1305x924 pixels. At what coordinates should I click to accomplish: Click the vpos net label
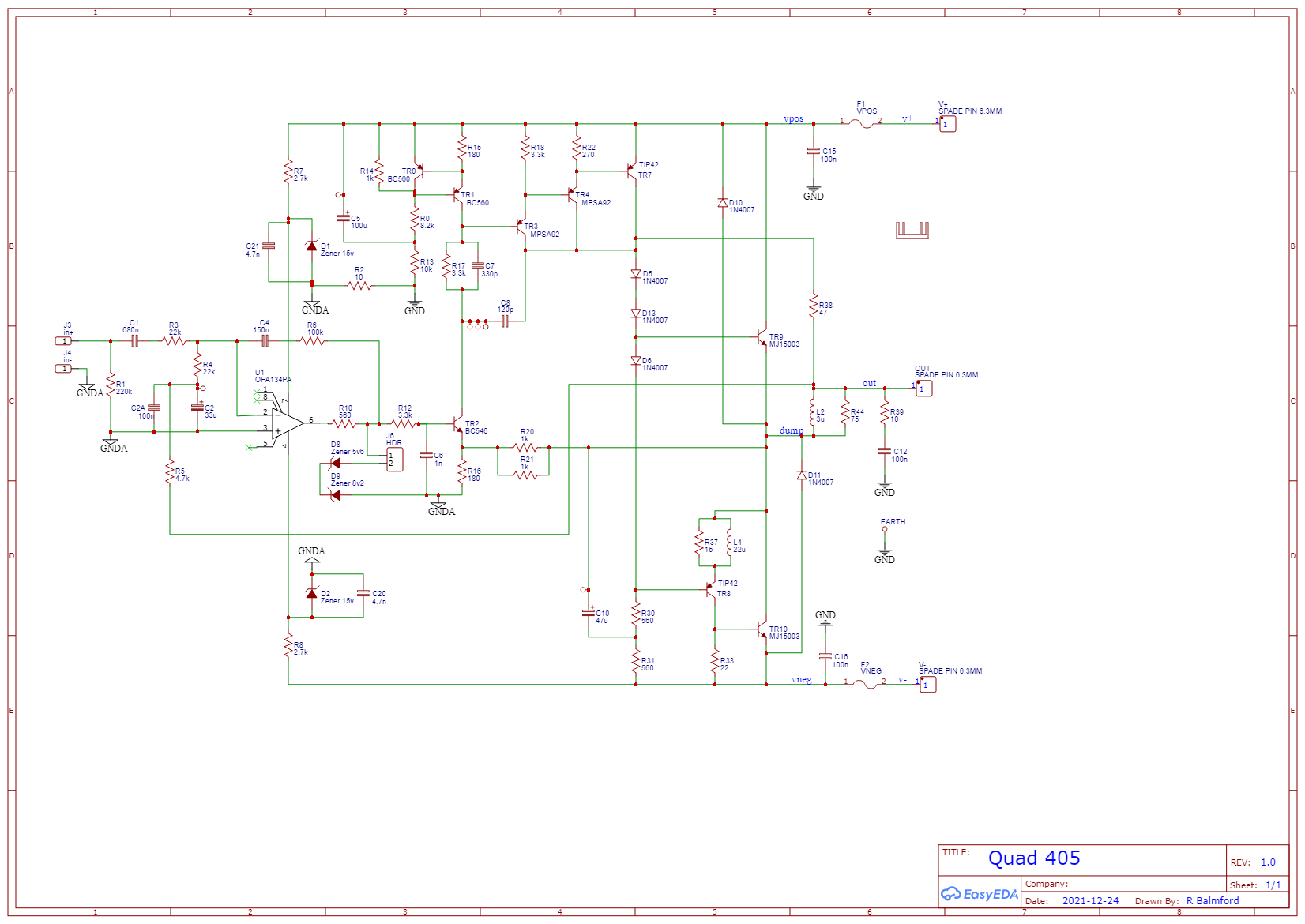pos(792,118)
